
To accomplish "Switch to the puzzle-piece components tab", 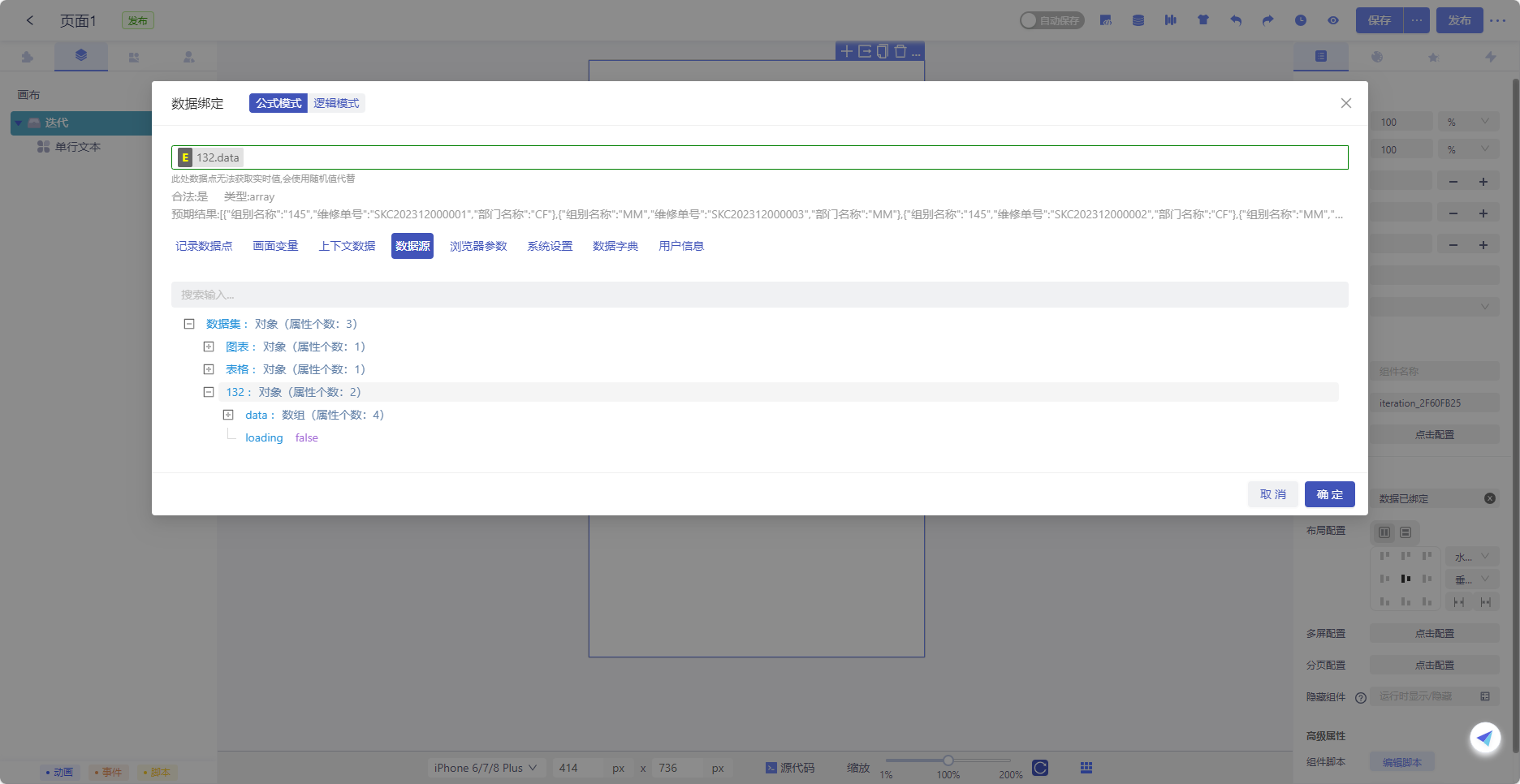I will click(x=28, y=57).
